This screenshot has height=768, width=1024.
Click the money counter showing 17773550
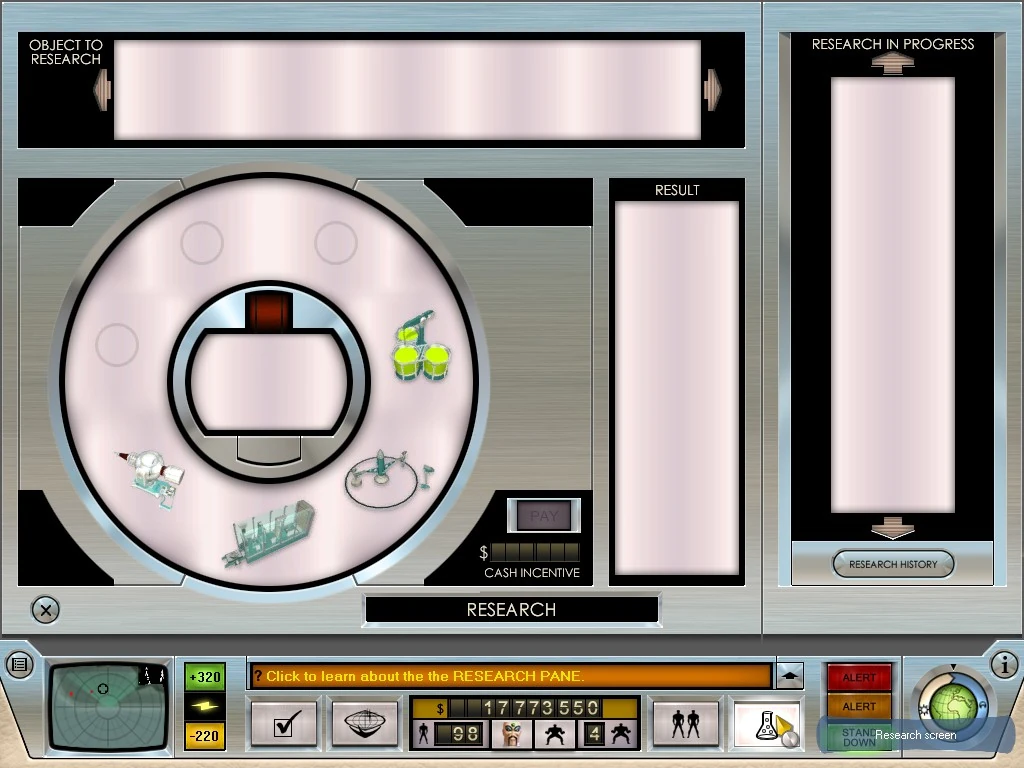pos(524,708)
